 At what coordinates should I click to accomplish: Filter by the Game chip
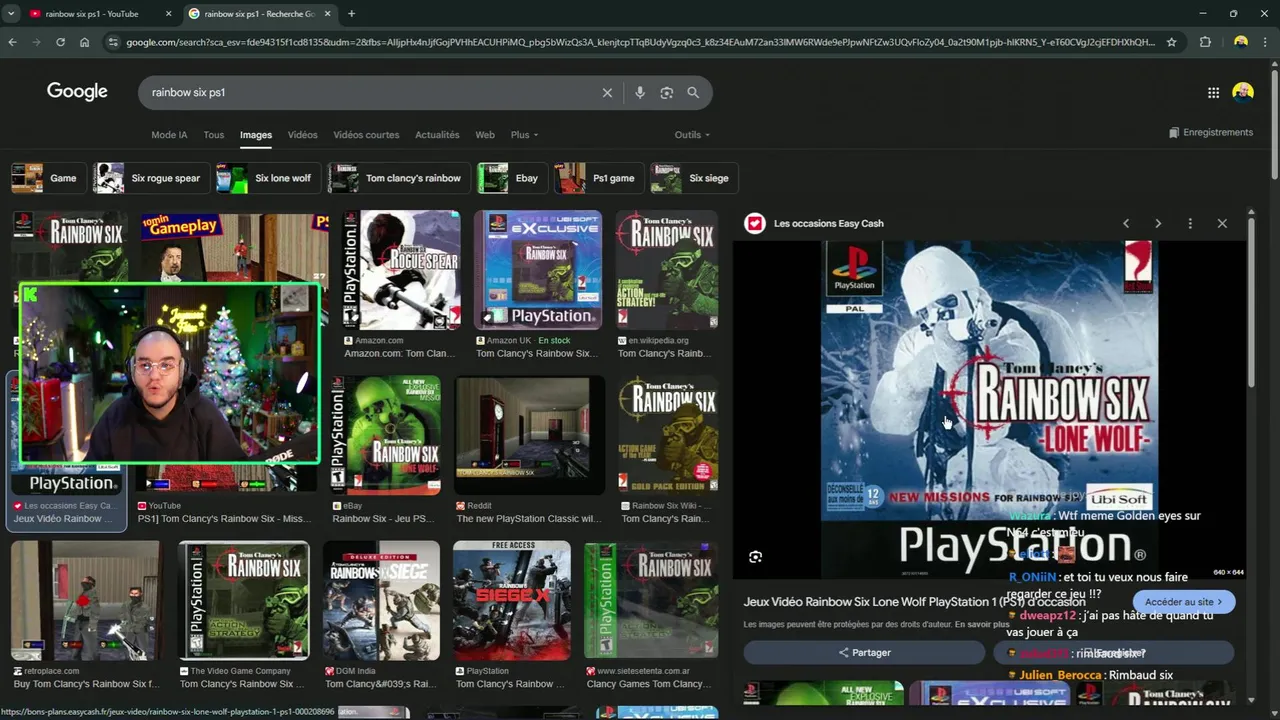(49, 178)
